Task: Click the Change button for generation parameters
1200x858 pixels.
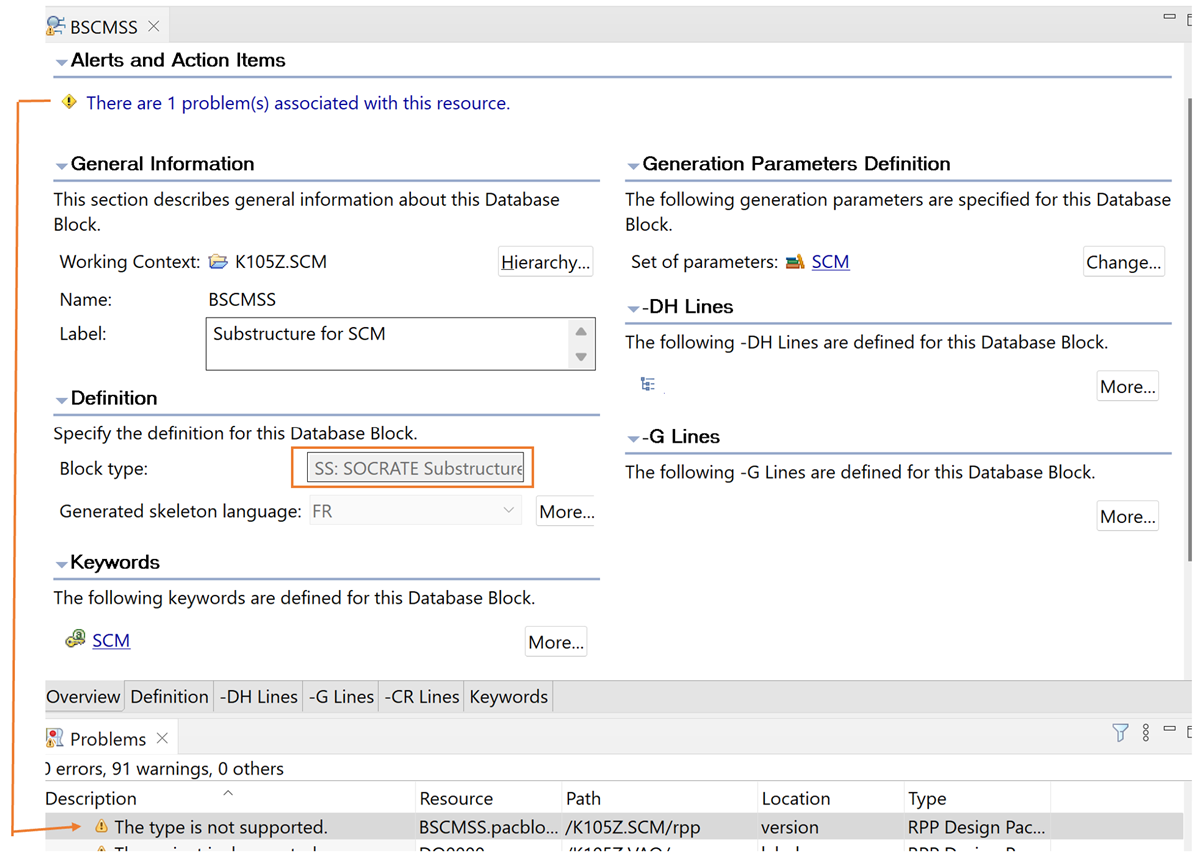Action: tap(1123, 261)
